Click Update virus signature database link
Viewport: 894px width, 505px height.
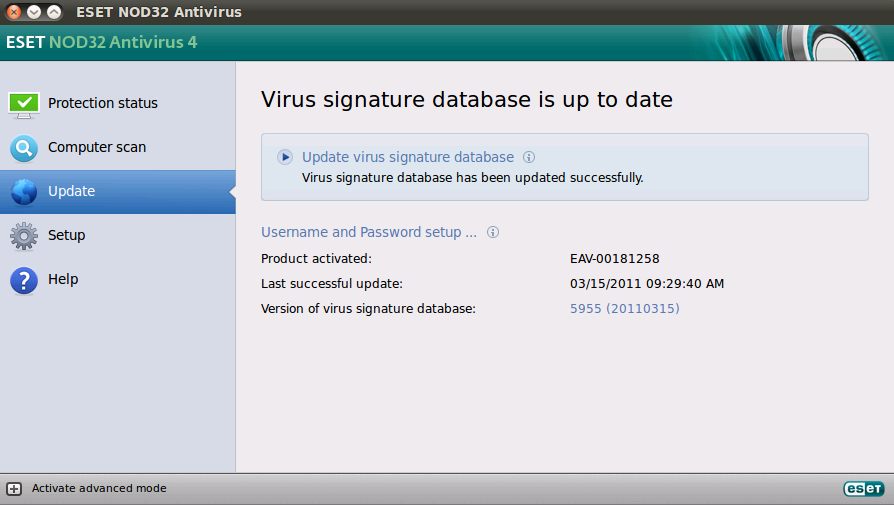click(x=408, y=157)
